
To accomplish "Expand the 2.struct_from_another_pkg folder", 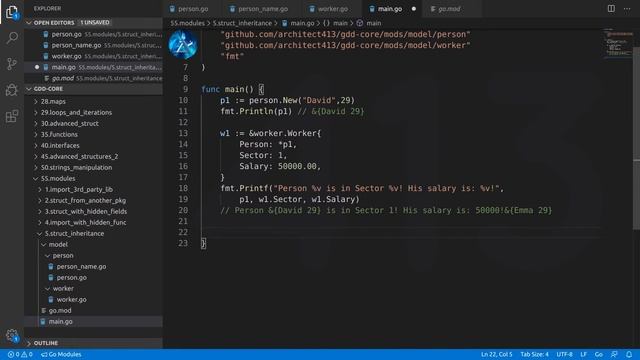I will pyautogui.click(x=93, y=200).
